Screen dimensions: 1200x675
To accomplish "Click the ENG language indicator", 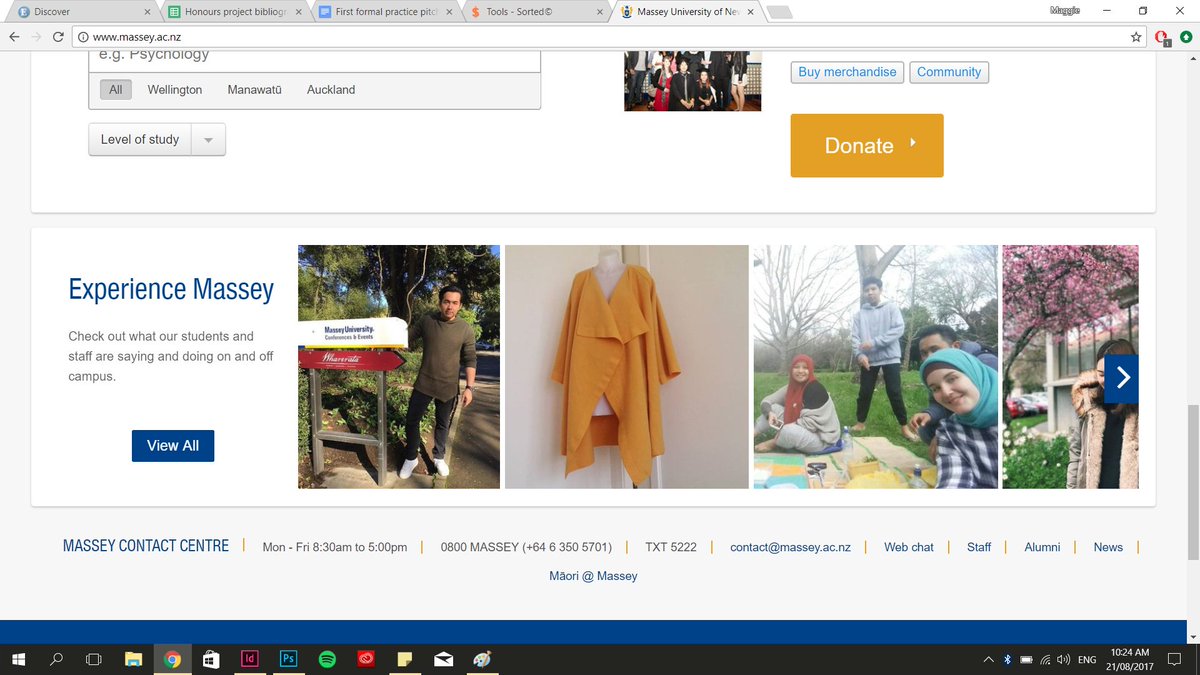I will [x=1087, y=660].
